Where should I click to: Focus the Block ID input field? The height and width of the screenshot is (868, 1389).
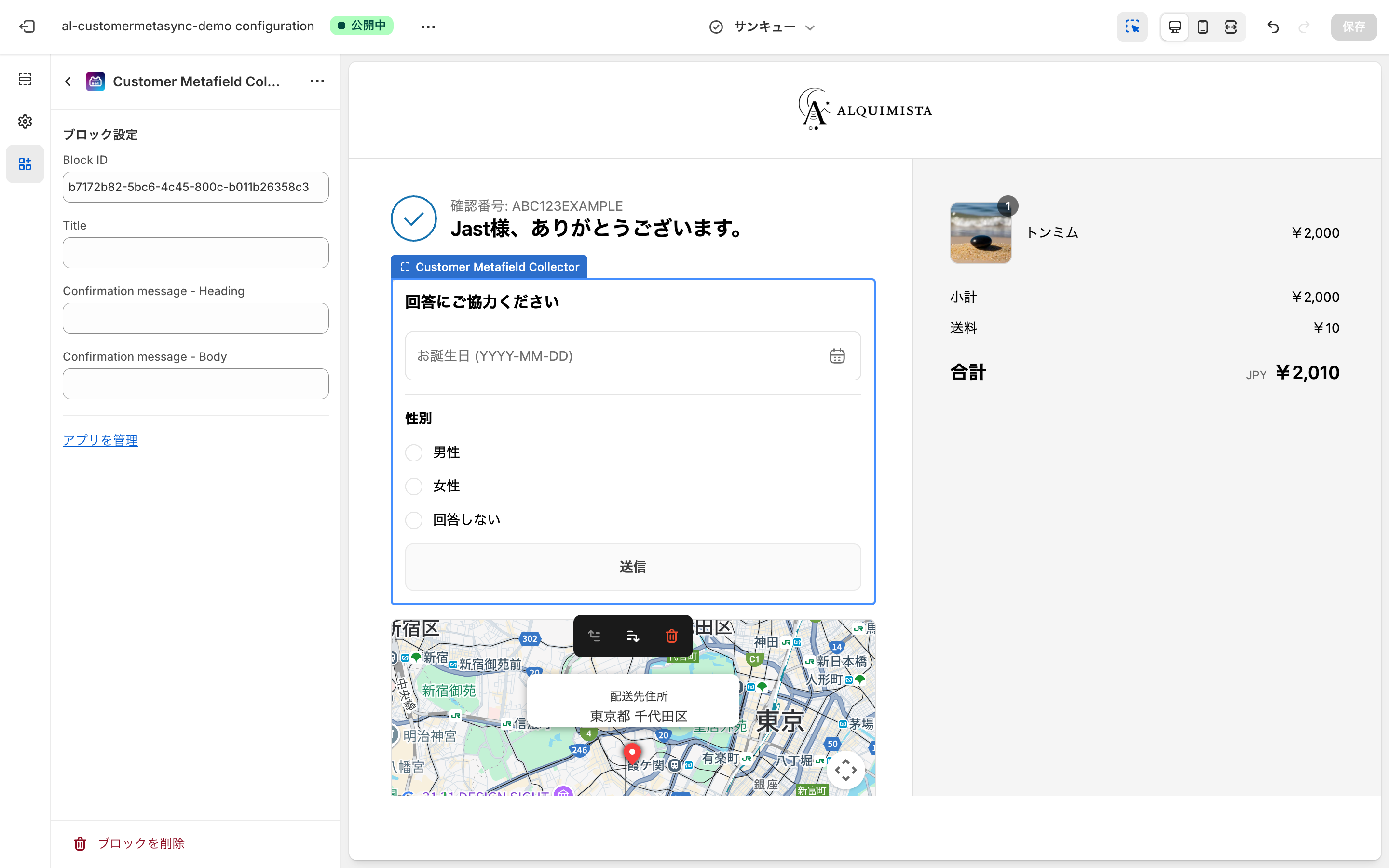pyautogui.click(x=196, y=187)
